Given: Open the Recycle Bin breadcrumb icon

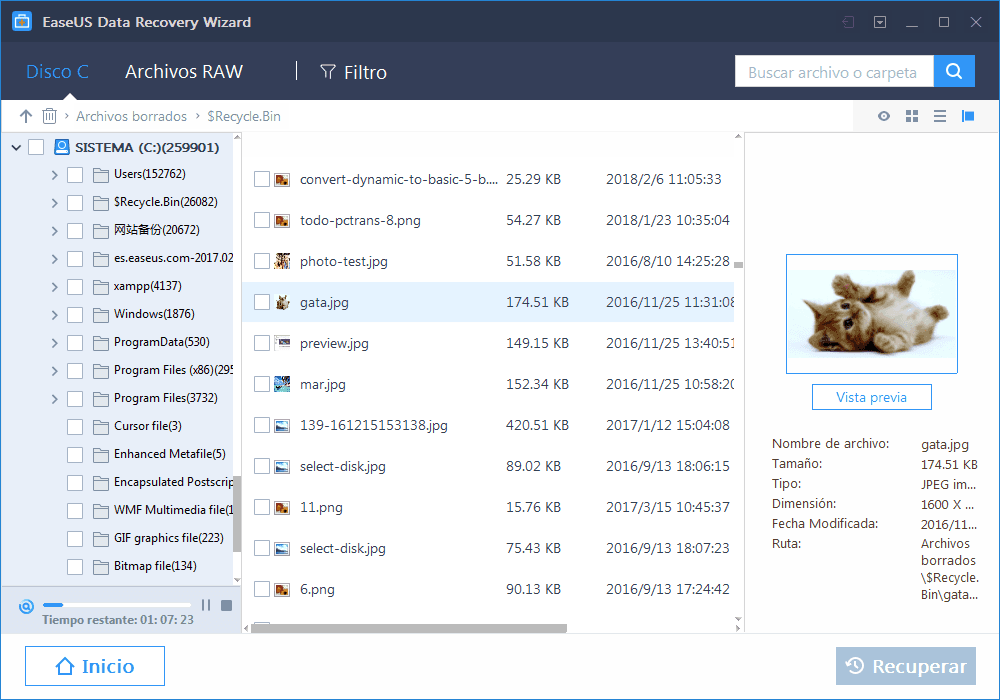Looking at the screenshot, I should point(49,116).
